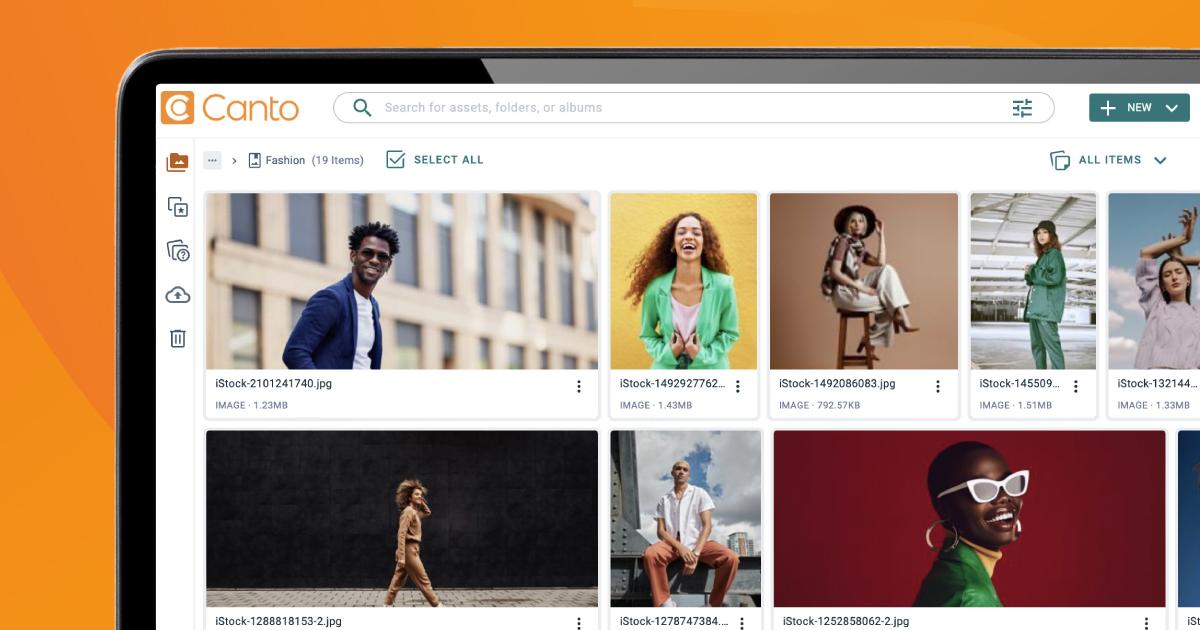Click the (19 Items) count text
The image size is (1200, 630).
[x=338, y=160]
